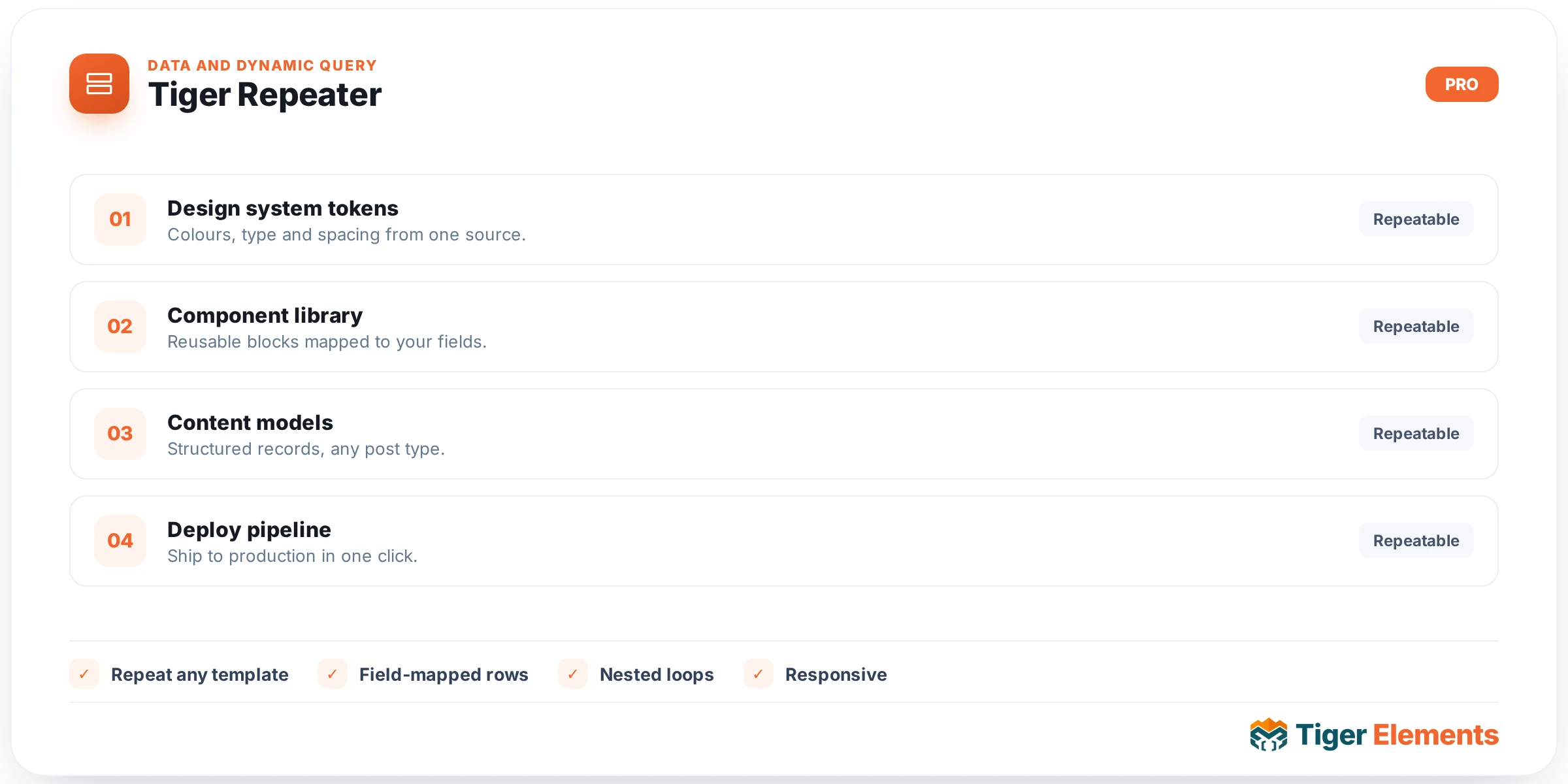Image resolution: width=1568 pixels, height=784 pixels.
Task: Click the Tiger Elements logo icon
Action: [x=1268, y=735]
